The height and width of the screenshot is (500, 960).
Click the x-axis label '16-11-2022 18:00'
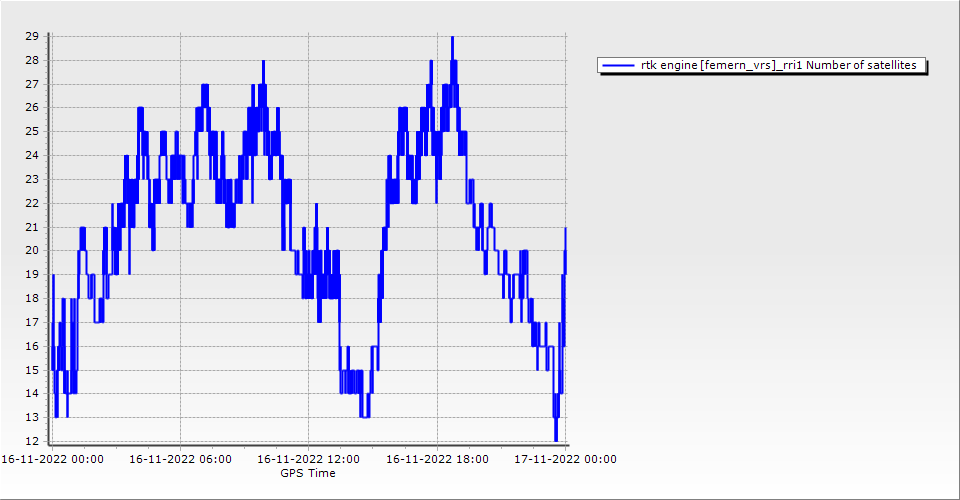[x=437, y=460]
